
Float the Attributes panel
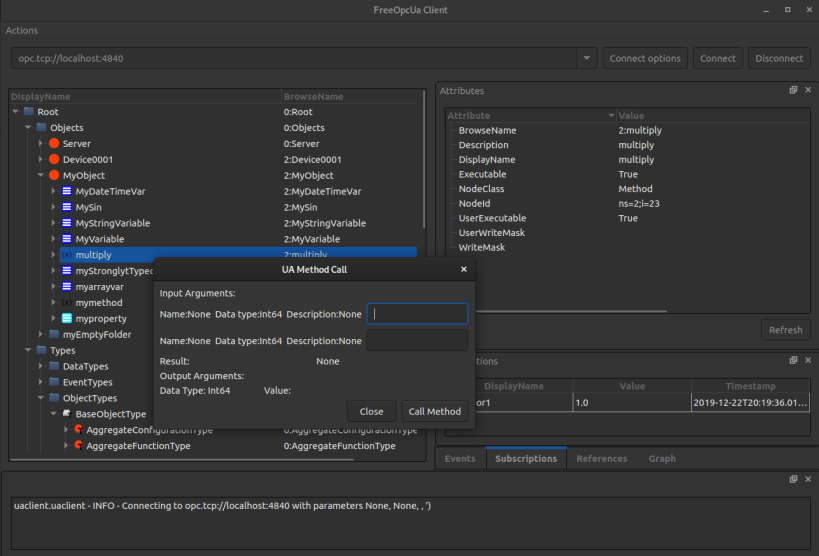[793, 90]
